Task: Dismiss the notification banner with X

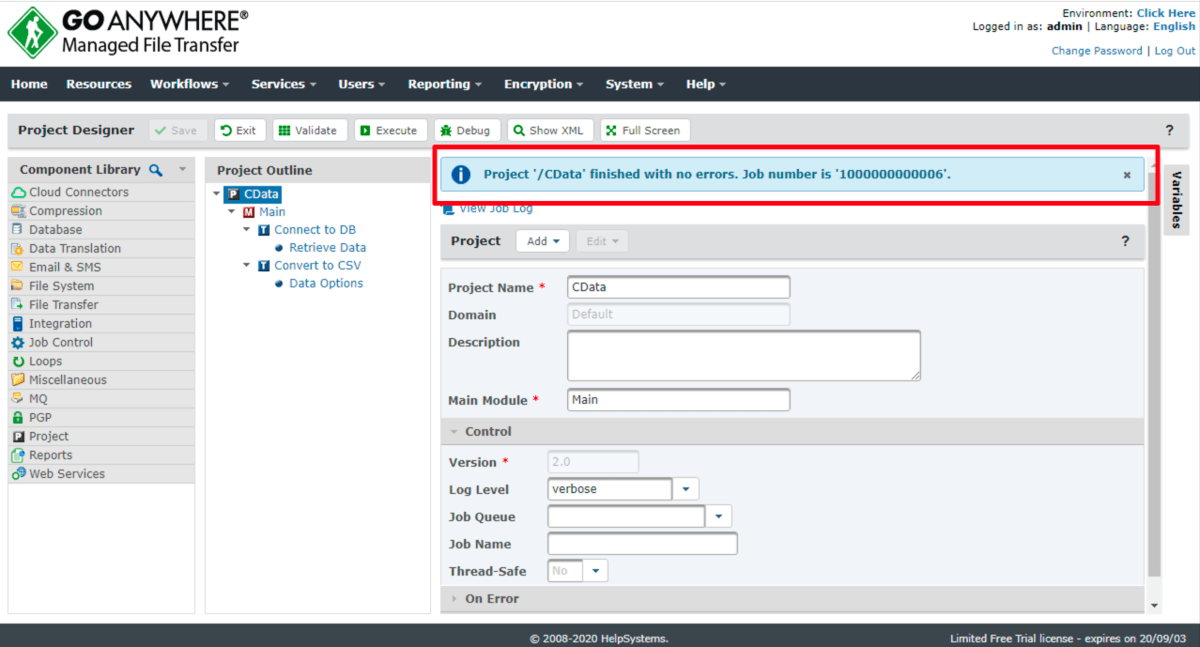Action: click(x=1127, y=175)
